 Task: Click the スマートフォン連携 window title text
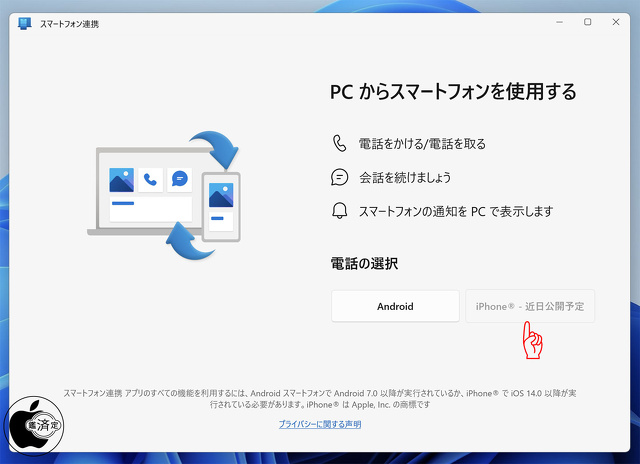(x=69, y=24)
